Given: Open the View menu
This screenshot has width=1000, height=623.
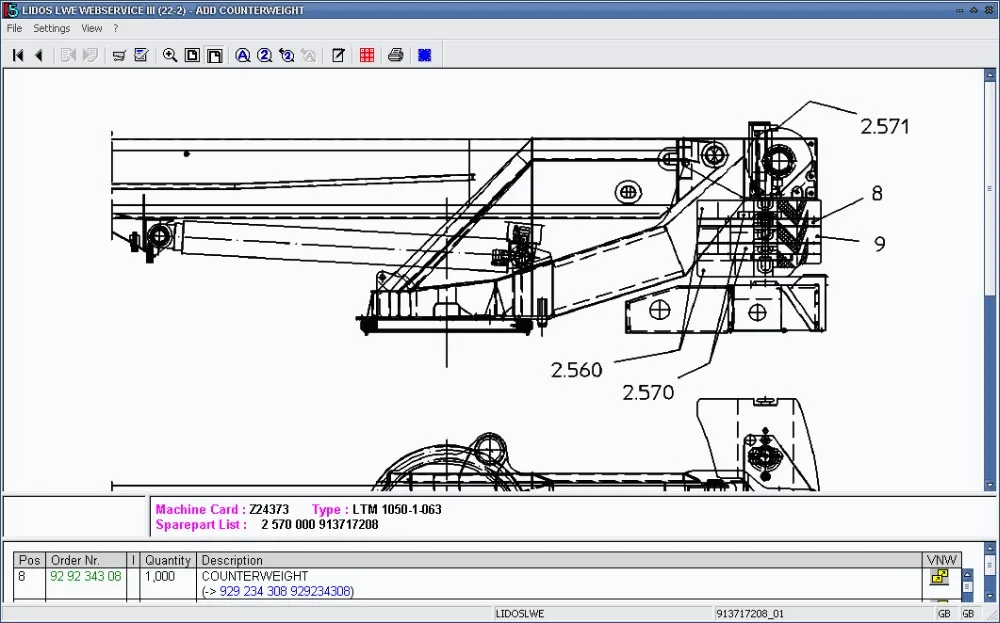Looking at the screenshot, I should 91,28.
